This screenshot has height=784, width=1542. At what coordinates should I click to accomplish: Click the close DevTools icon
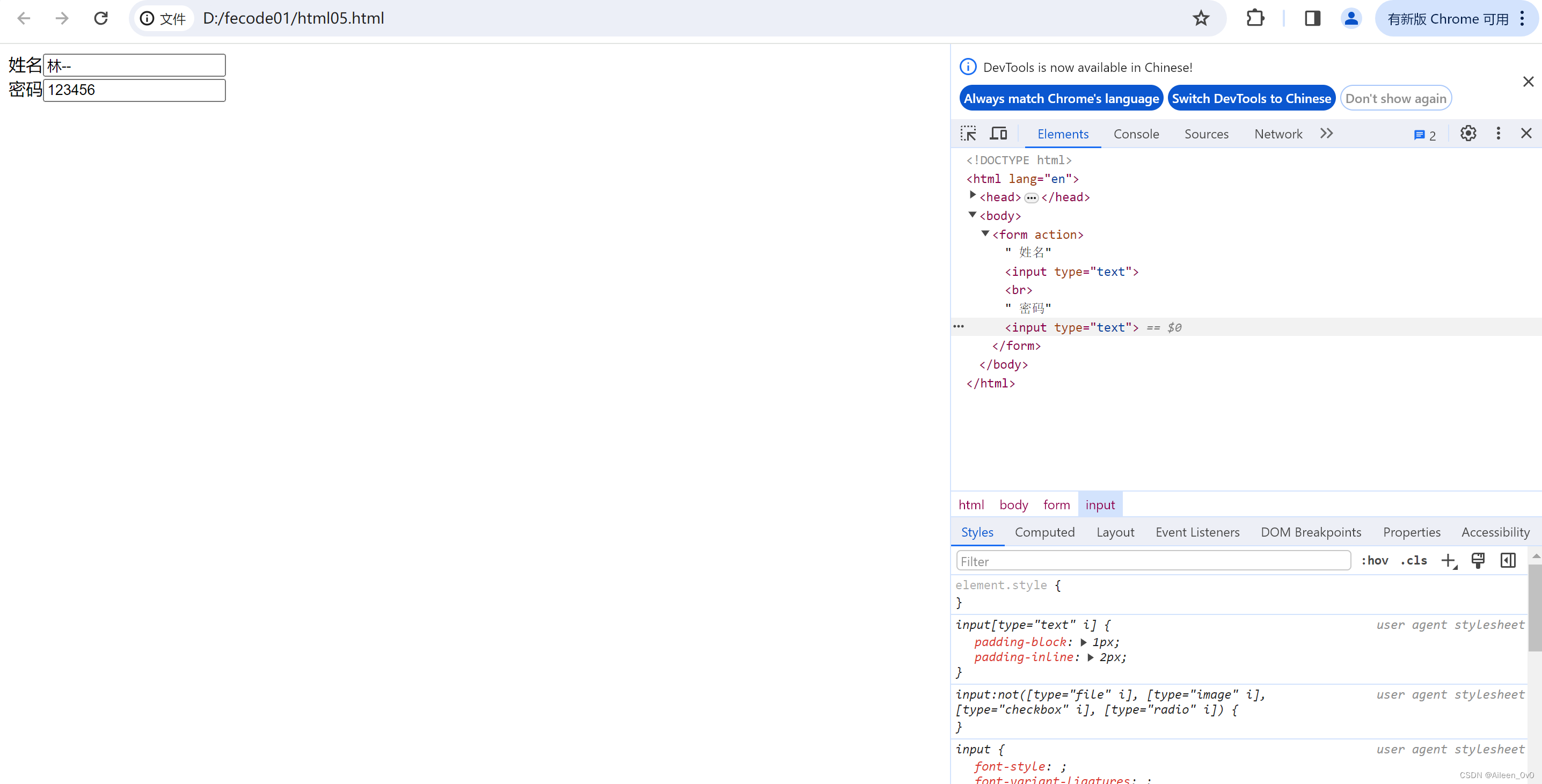pyautogui.click(x=1527, y=133)
